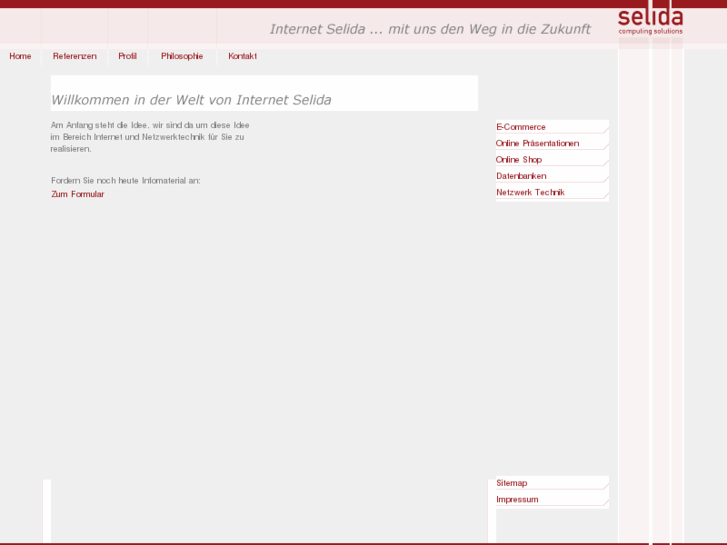Screen dimensions: 727x545
Task: Select Philosophie in the top navigation
Action: coord(182,56)
